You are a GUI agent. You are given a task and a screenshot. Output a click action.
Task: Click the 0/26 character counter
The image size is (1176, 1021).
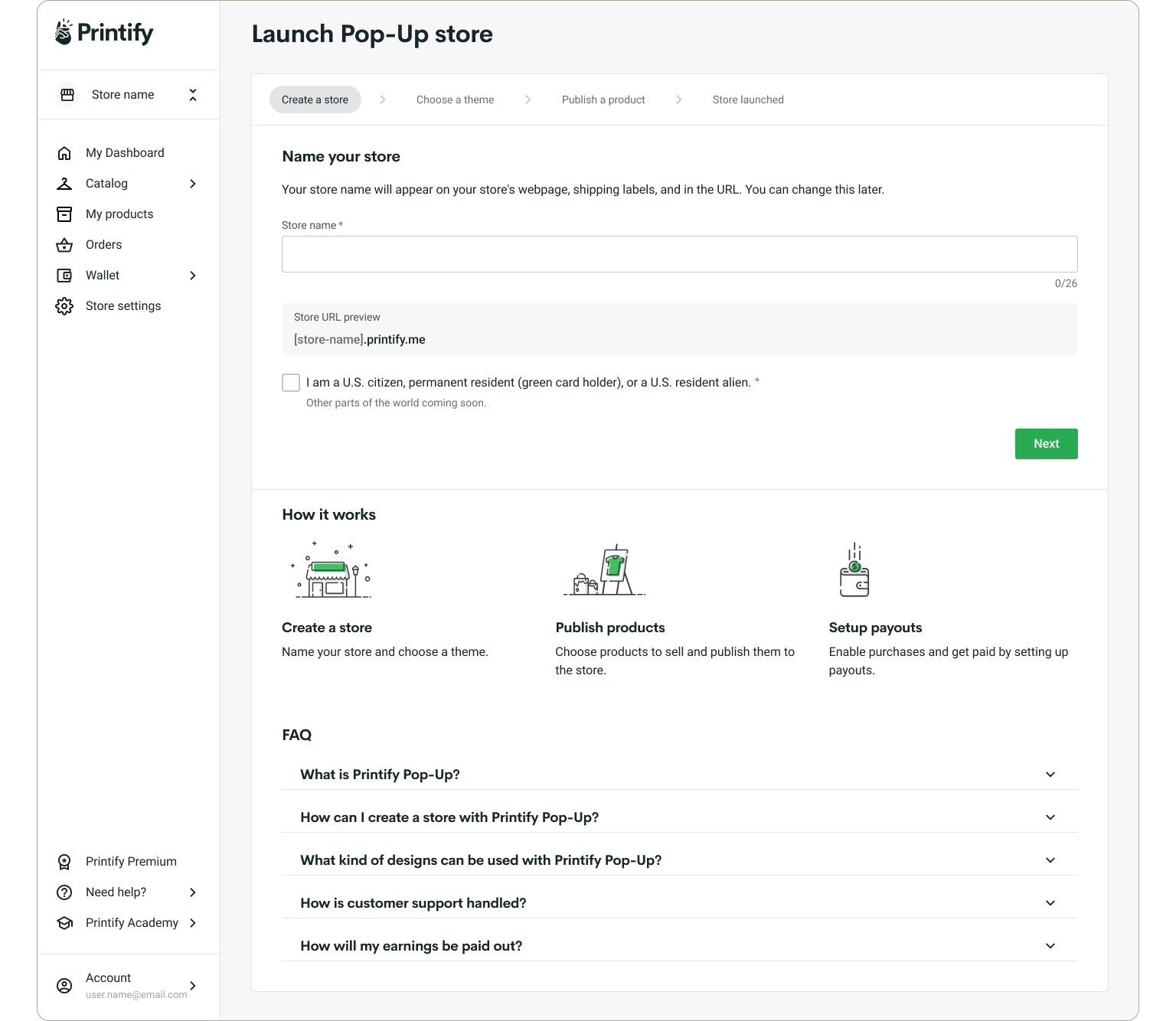1066,283
